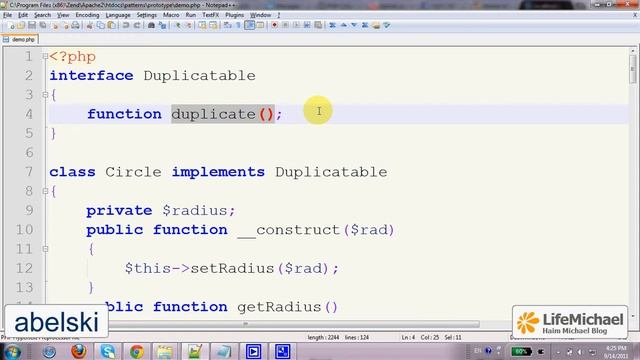This screenshot has width=640, height=360.
Task: Click the macro Playback toolbar icon
Action: tap(296, 25)
